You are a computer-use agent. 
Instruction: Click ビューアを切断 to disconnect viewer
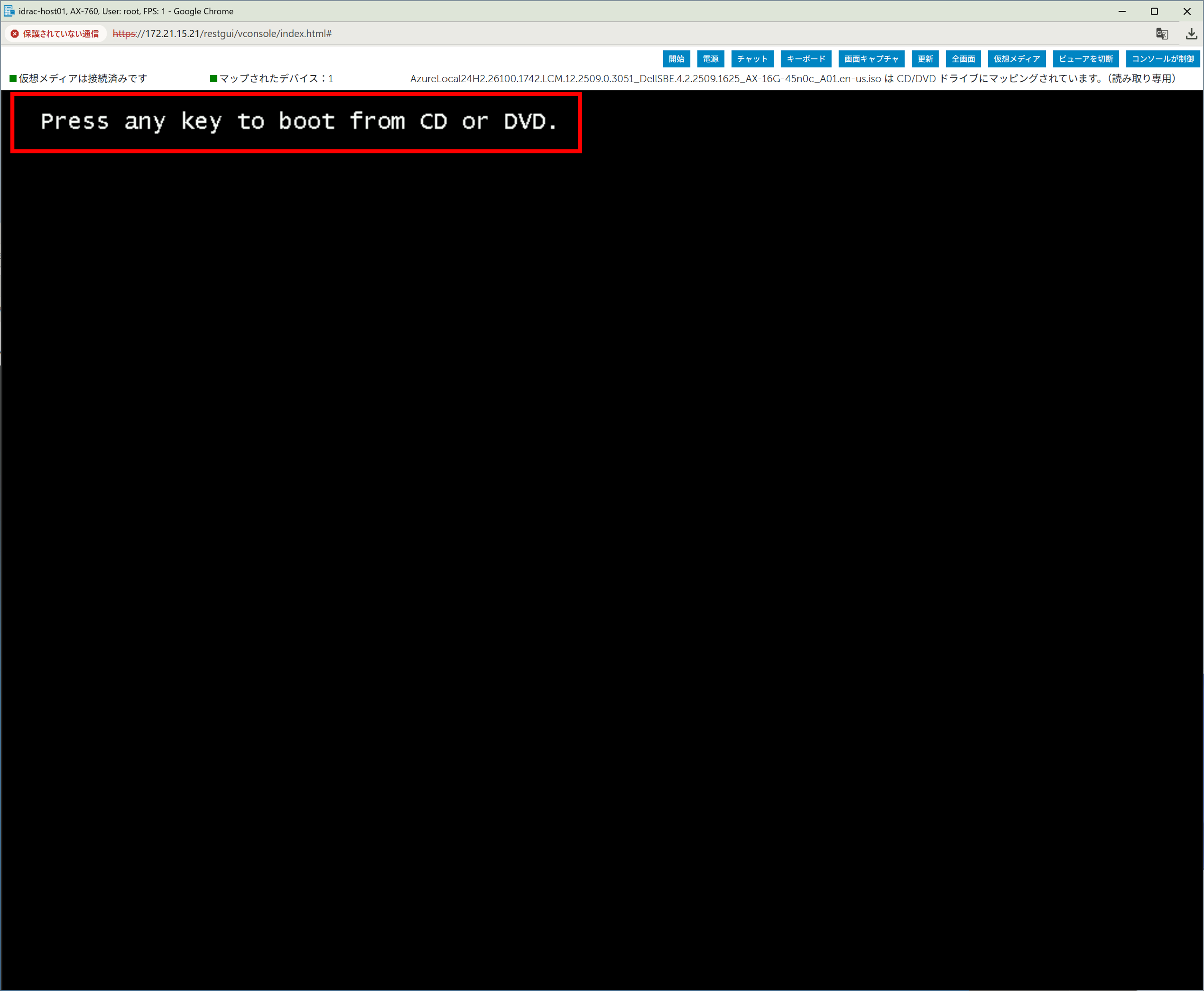coord(1085,59)
